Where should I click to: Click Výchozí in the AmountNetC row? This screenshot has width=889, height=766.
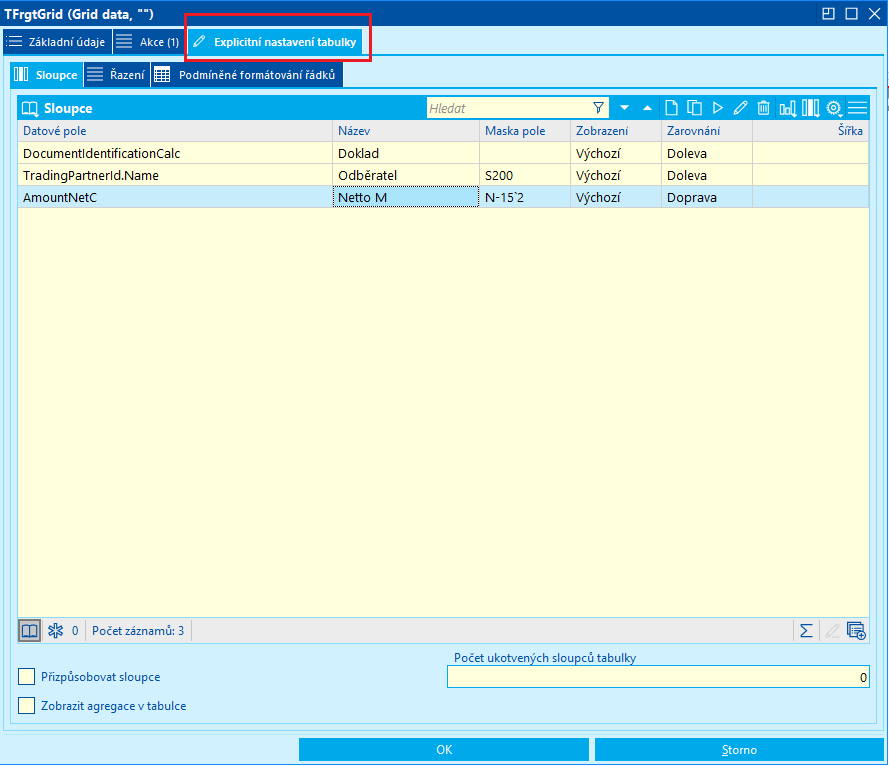point(616,197)
